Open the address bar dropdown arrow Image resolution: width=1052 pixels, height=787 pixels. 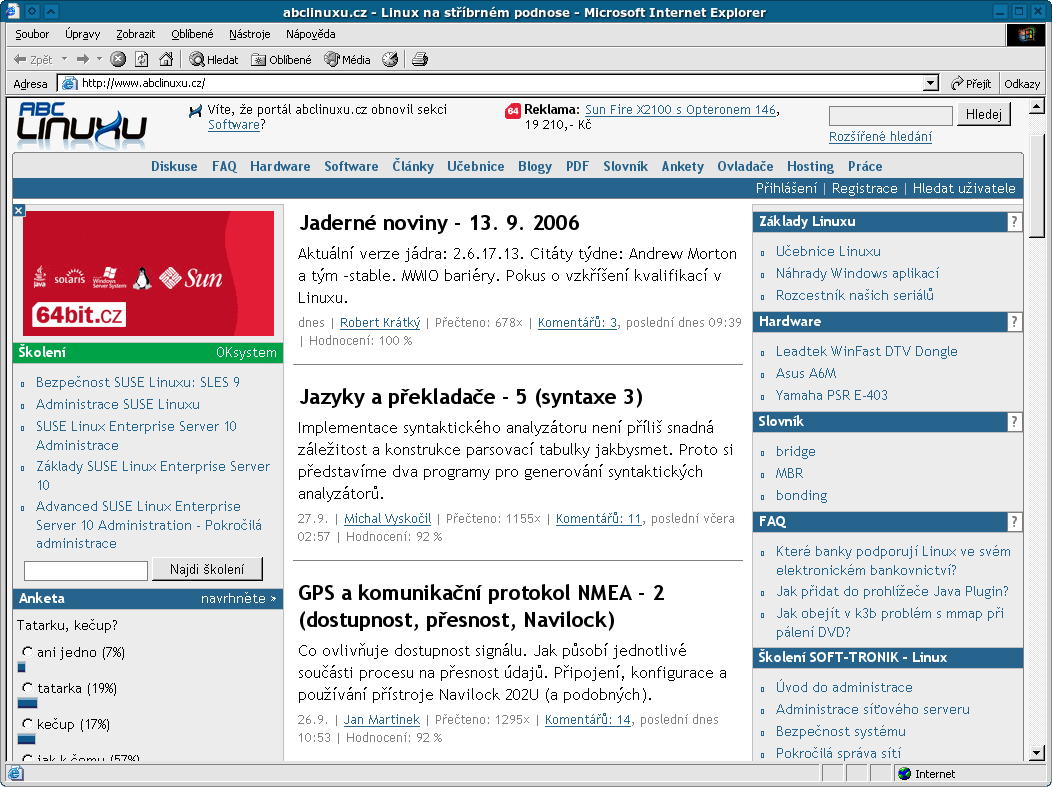pos(931,84)
